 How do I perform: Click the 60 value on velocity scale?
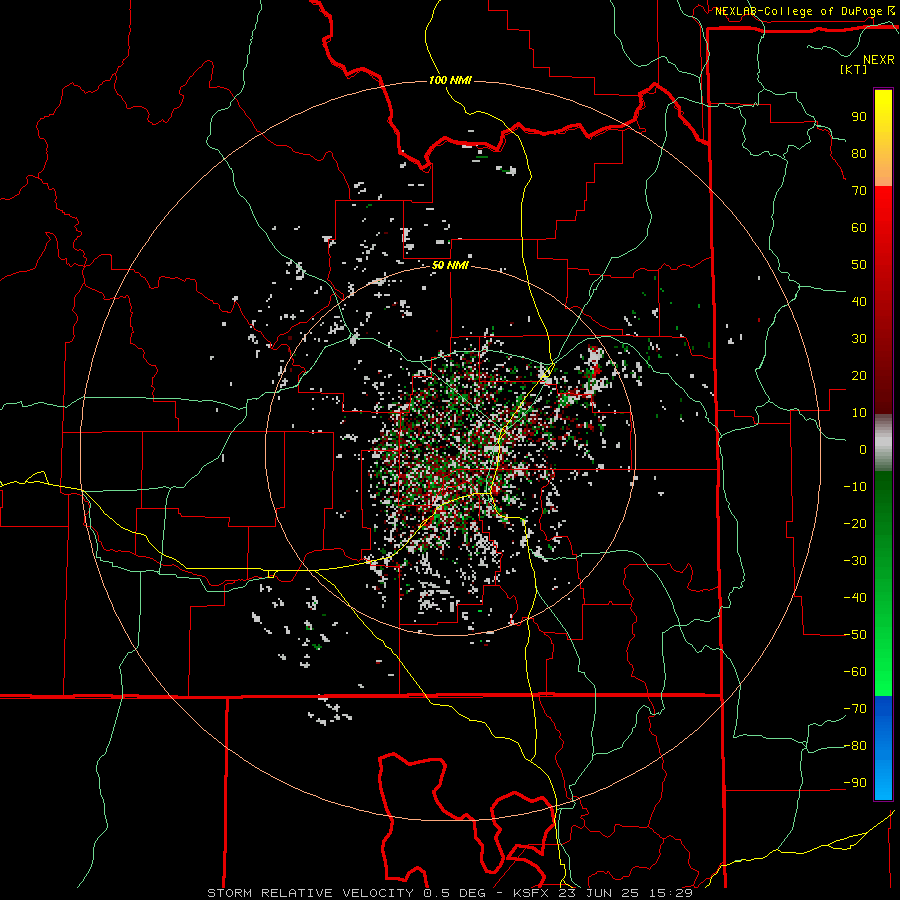859,227
